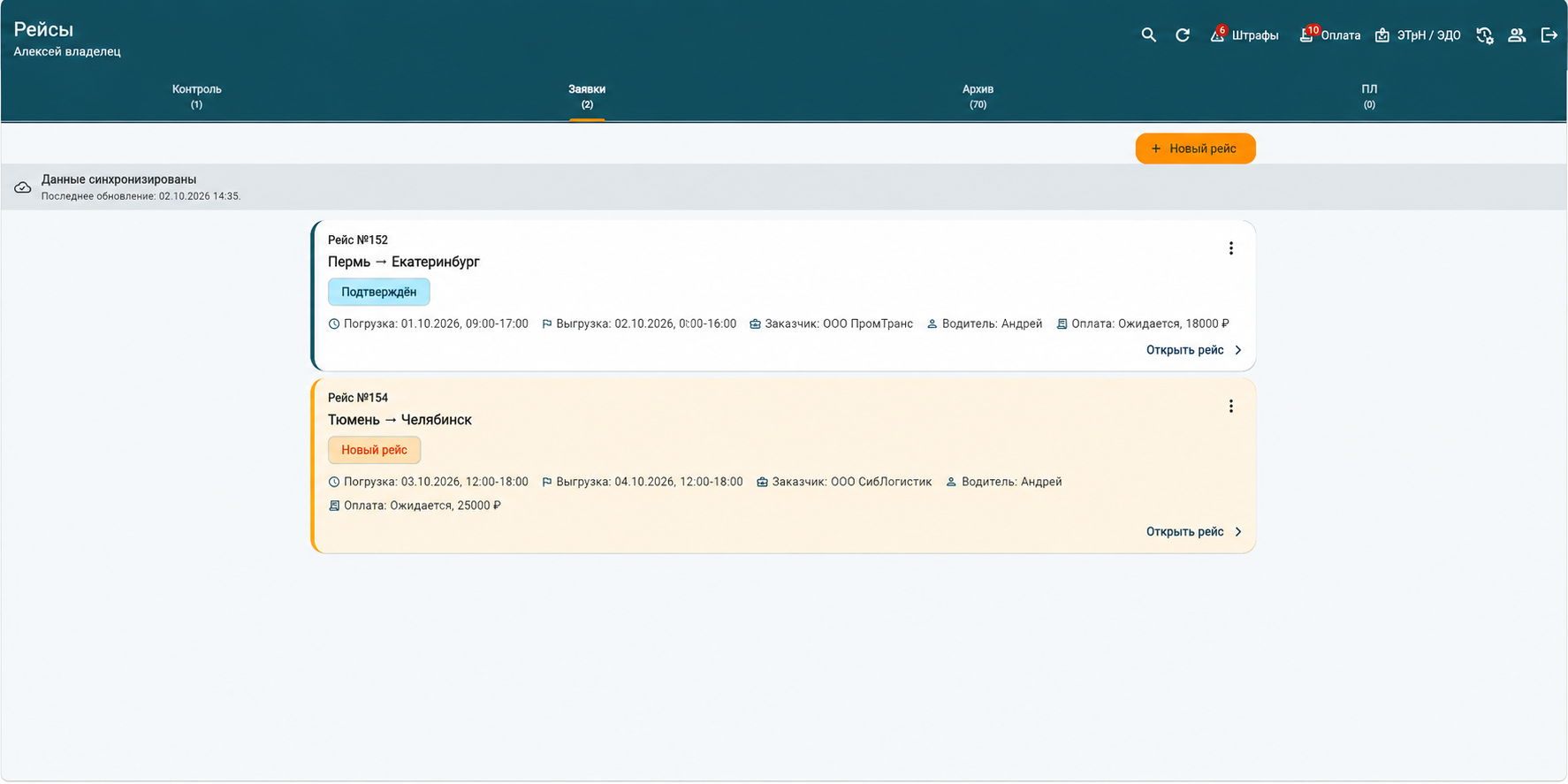The height and width of the screenshot is (784, 1568).
Task: Click the Рейс №152 label
Action: (358, 240)
